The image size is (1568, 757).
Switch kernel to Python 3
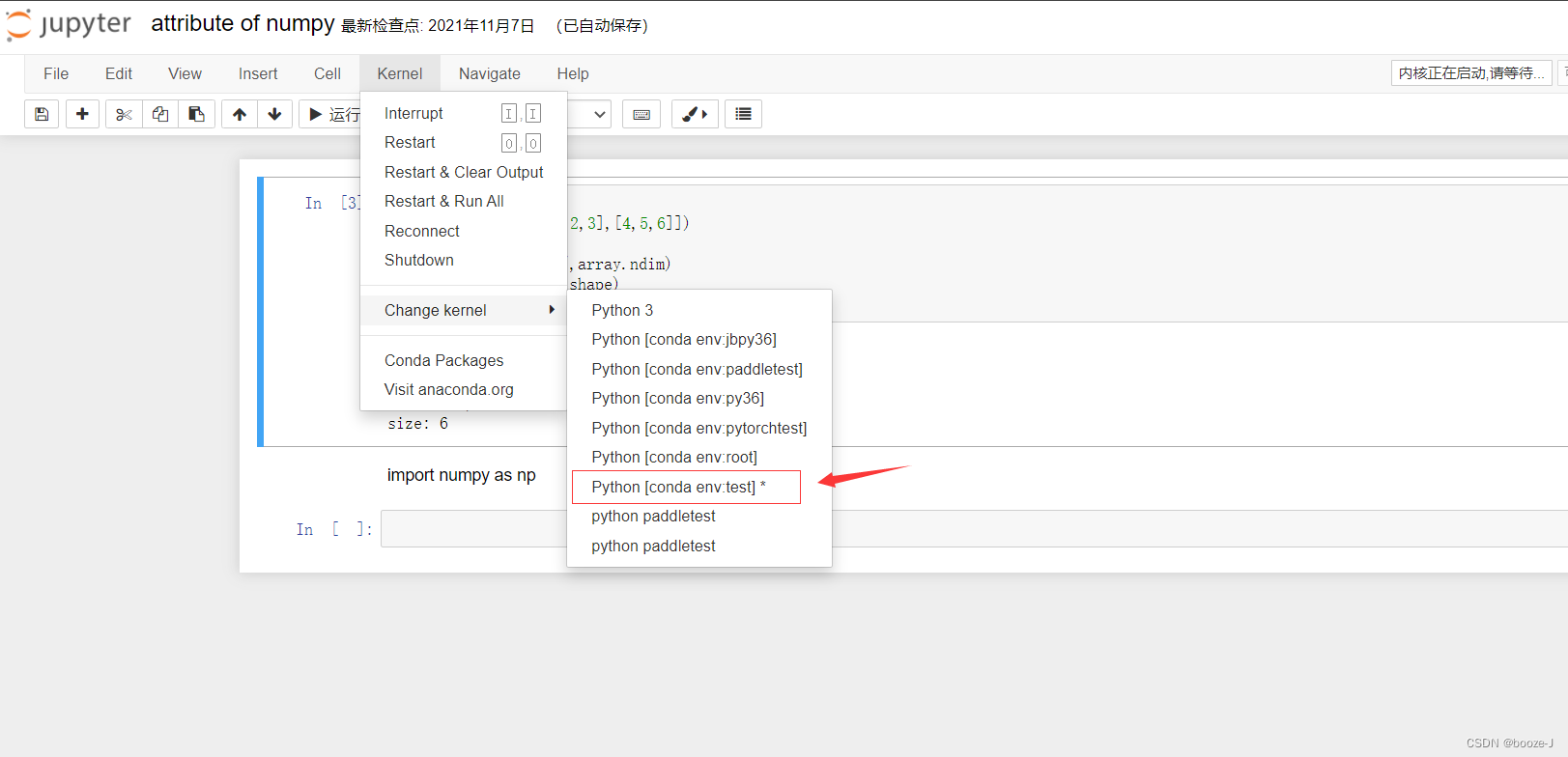click(698, 310)
